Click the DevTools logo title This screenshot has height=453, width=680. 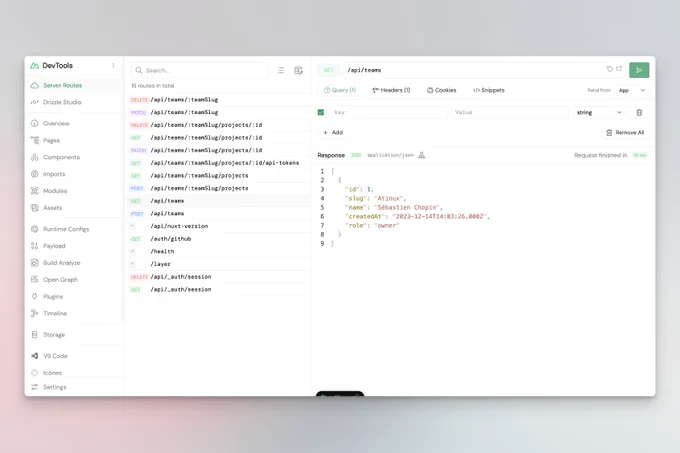tap(52, 65)
